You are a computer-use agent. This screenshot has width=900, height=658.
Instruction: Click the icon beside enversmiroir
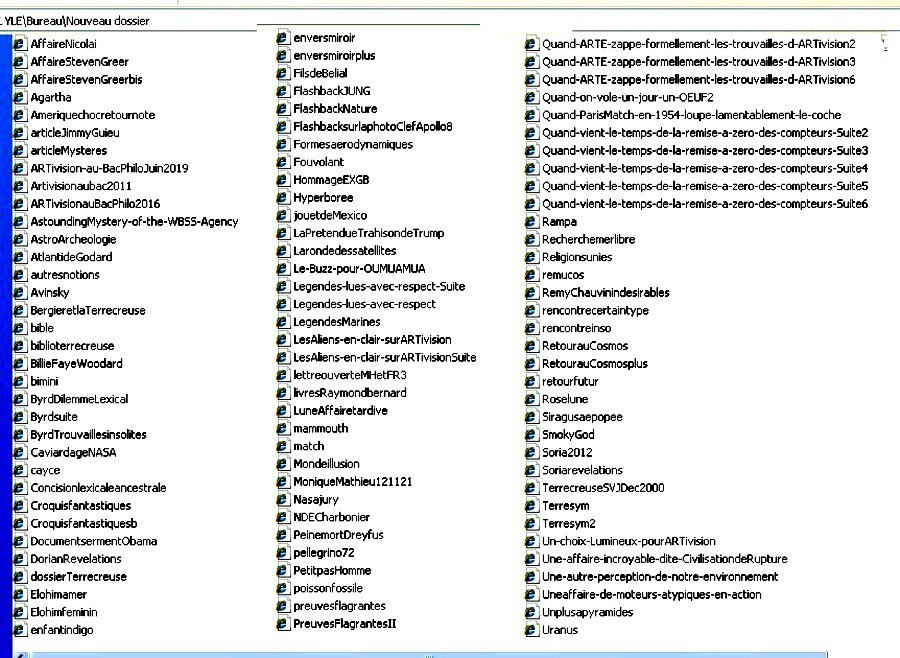[x=283, y=38]
